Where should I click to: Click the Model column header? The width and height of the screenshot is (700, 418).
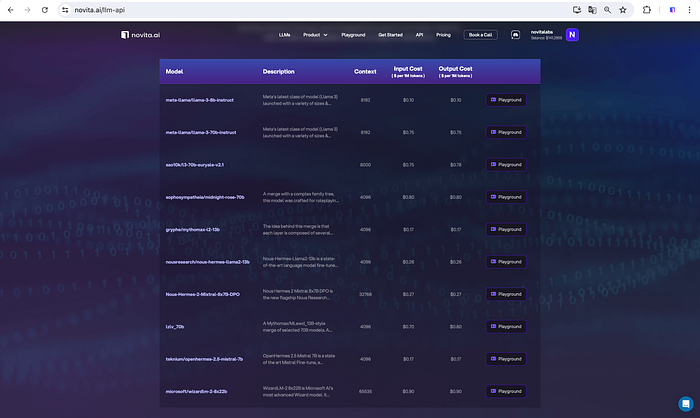tap(174, 71)
